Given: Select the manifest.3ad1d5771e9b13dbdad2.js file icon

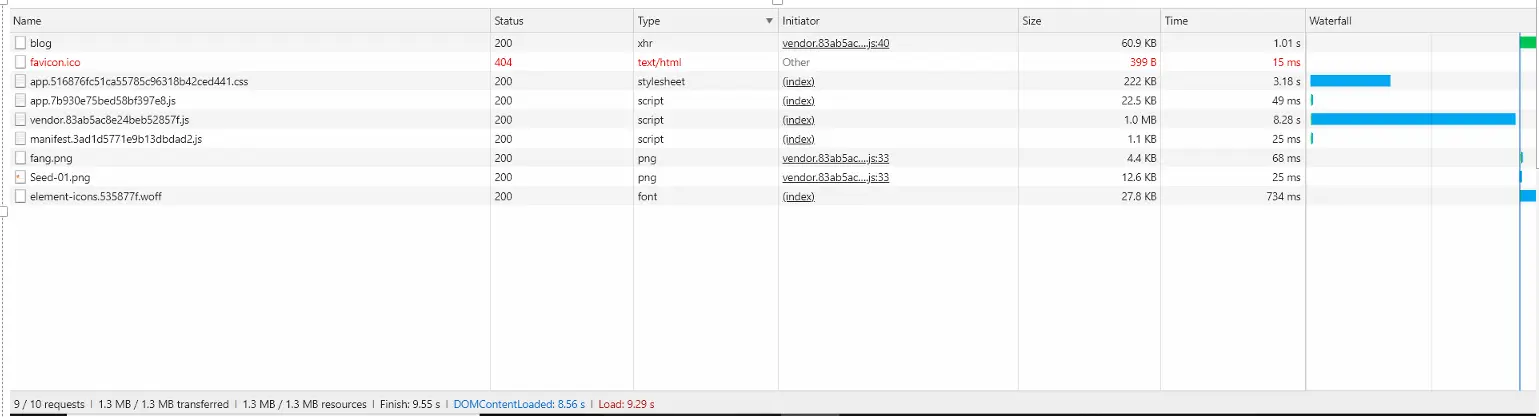Looking at the screenshot, I should (20, 139).
